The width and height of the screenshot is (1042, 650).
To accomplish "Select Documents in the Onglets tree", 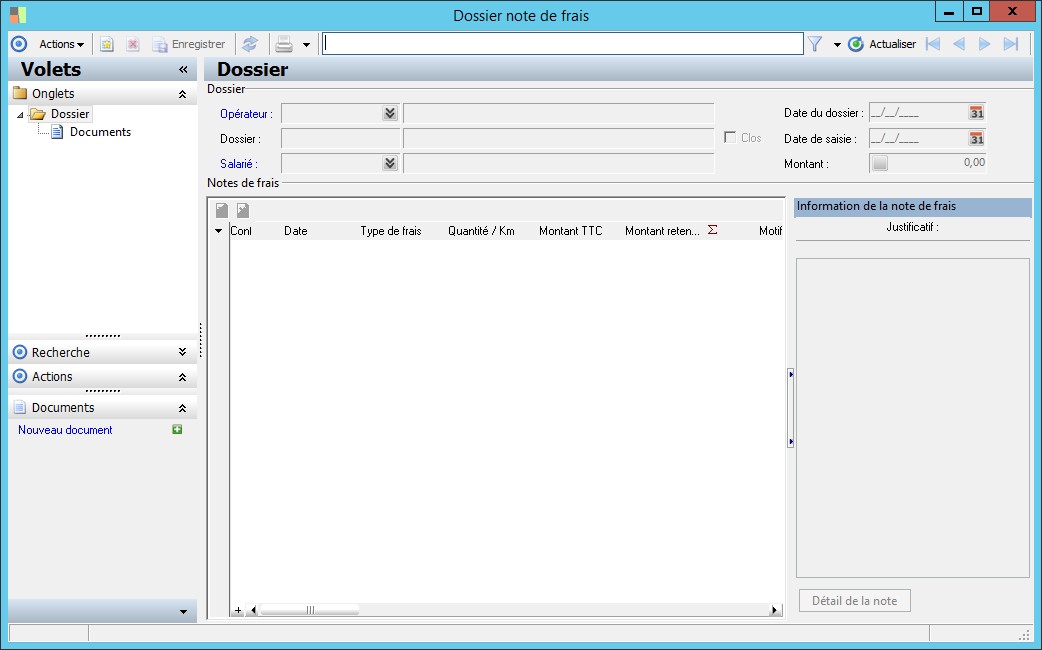I will pos(100,132).
